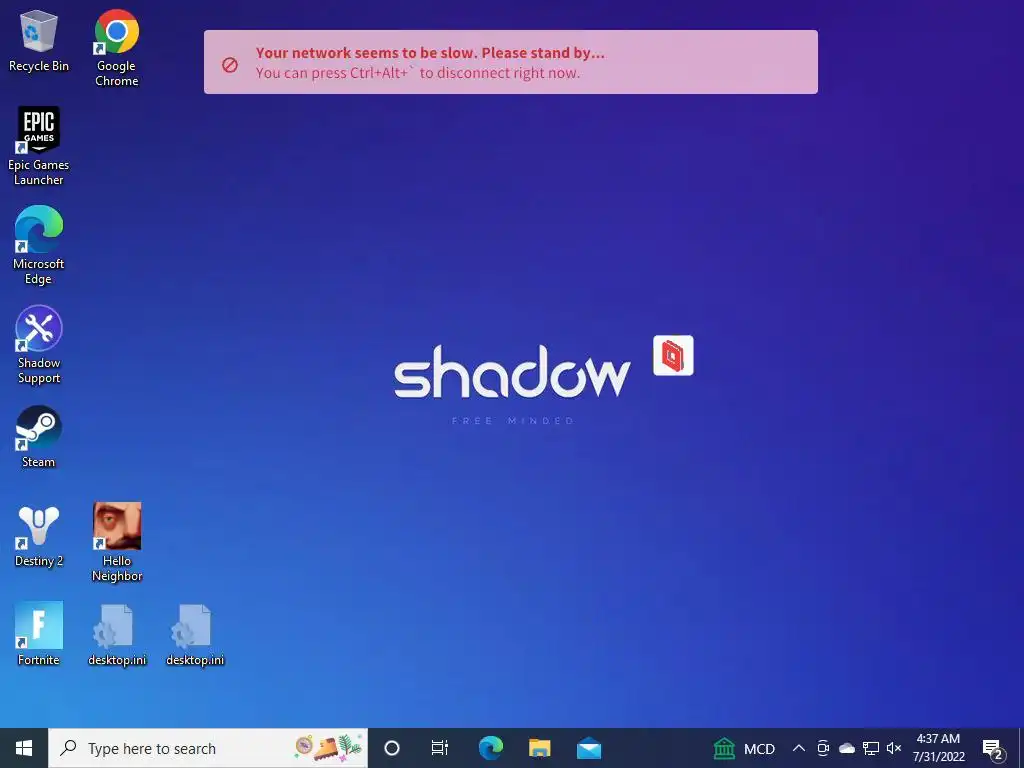The width and height of the screenshot is (1024, 768).
Task: Click the red Shadow quick menu icon
Action: click(673, 355)
